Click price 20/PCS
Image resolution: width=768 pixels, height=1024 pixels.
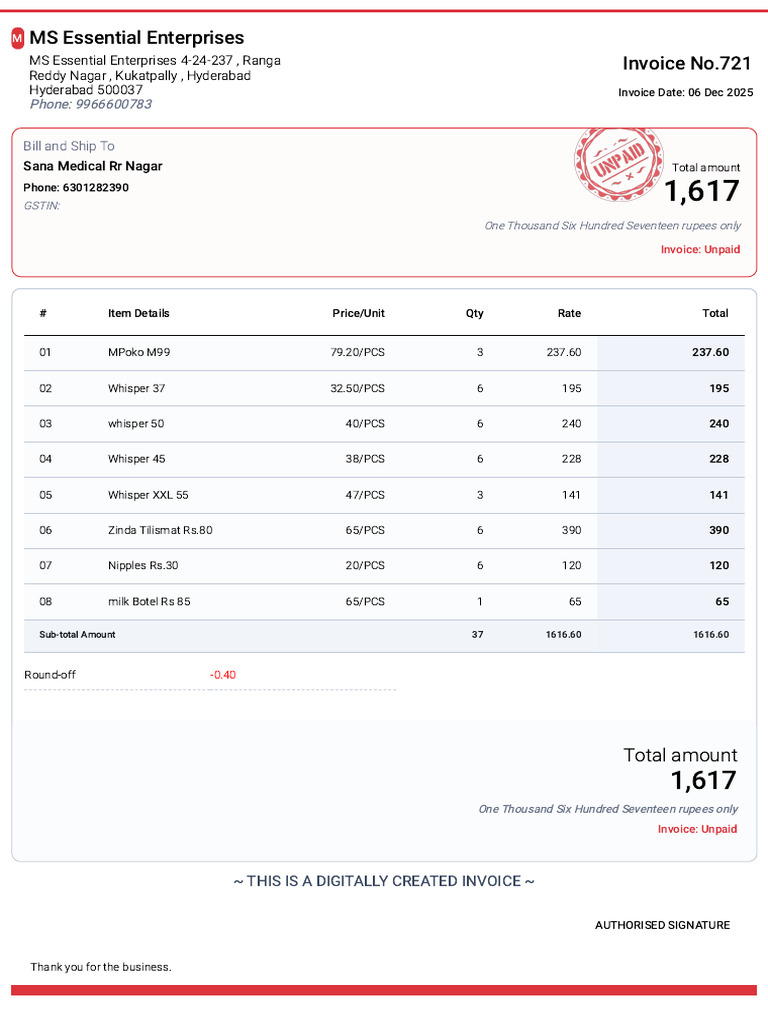click(x=365, y=566)
